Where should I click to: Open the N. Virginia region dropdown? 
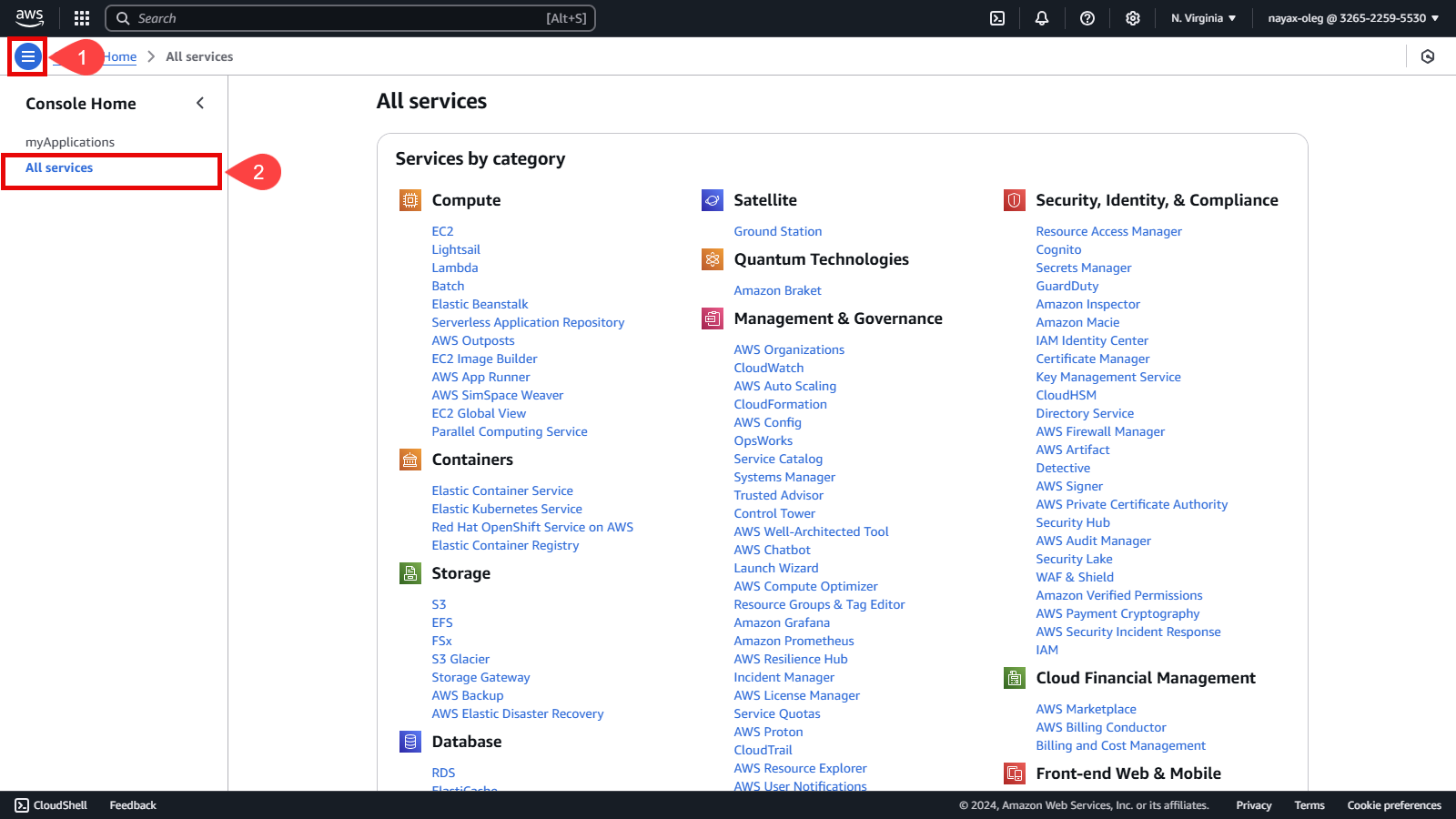[1203, 18]
